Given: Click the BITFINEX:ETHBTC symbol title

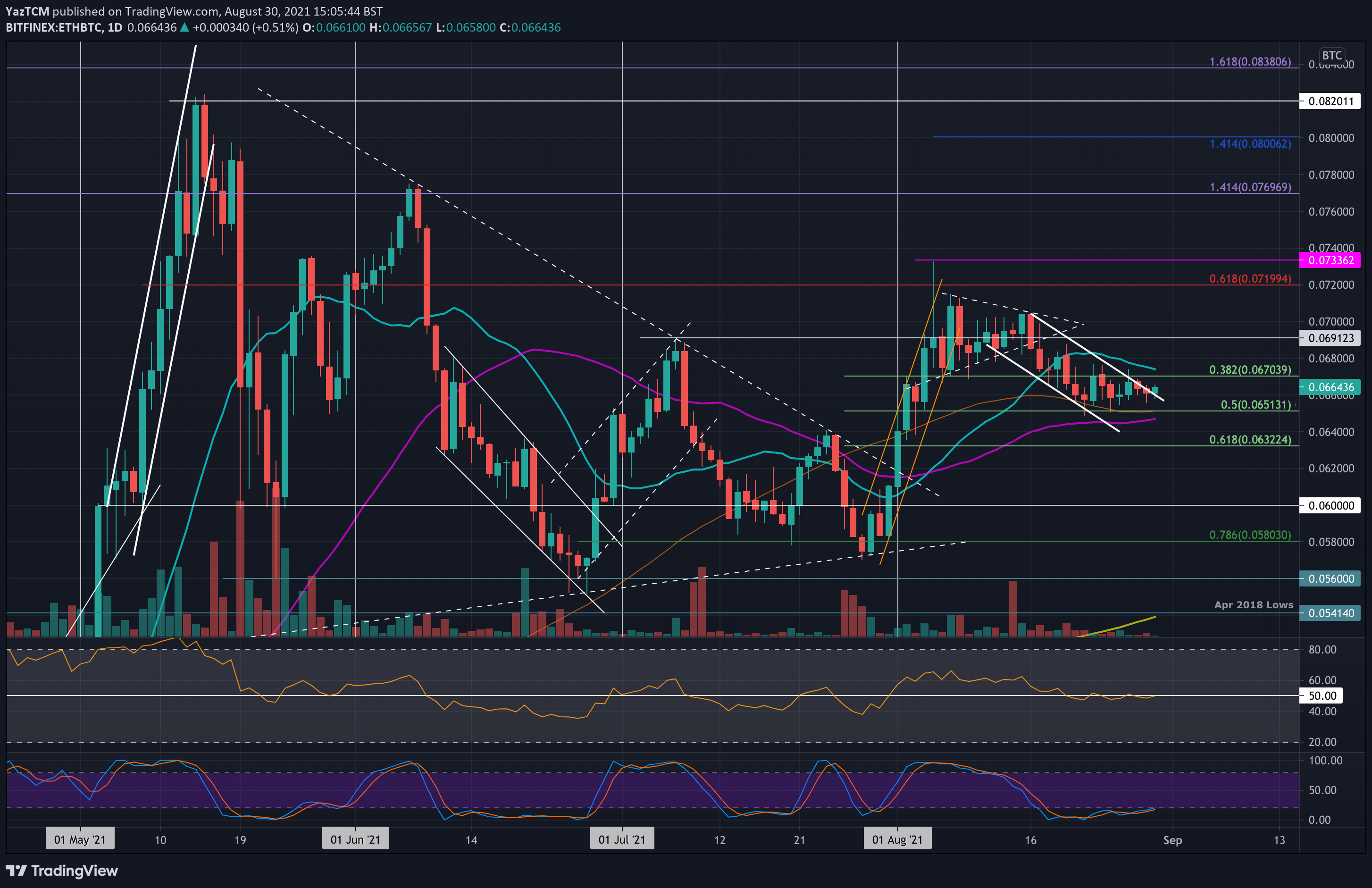Looking at the screenshot, I should (54, 28).
